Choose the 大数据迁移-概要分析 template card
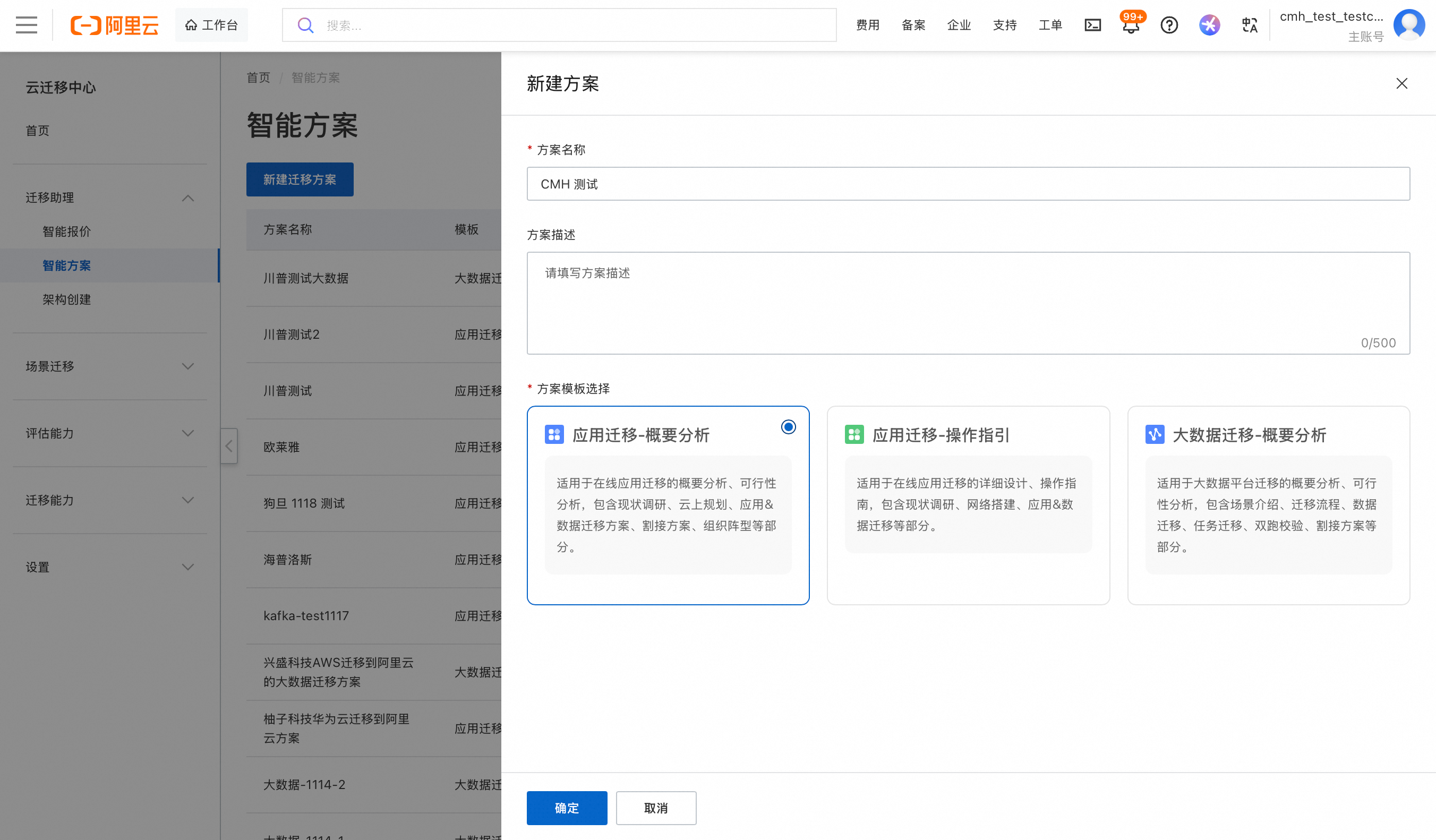This screenshot has height=840, width=1436. (x=1268, y=504)
